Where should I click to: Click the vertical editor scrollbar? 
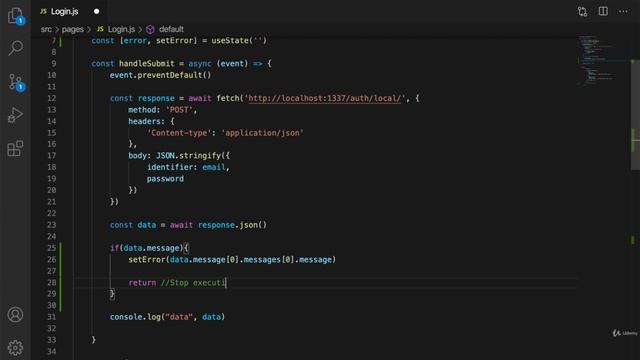coord(635,114)
